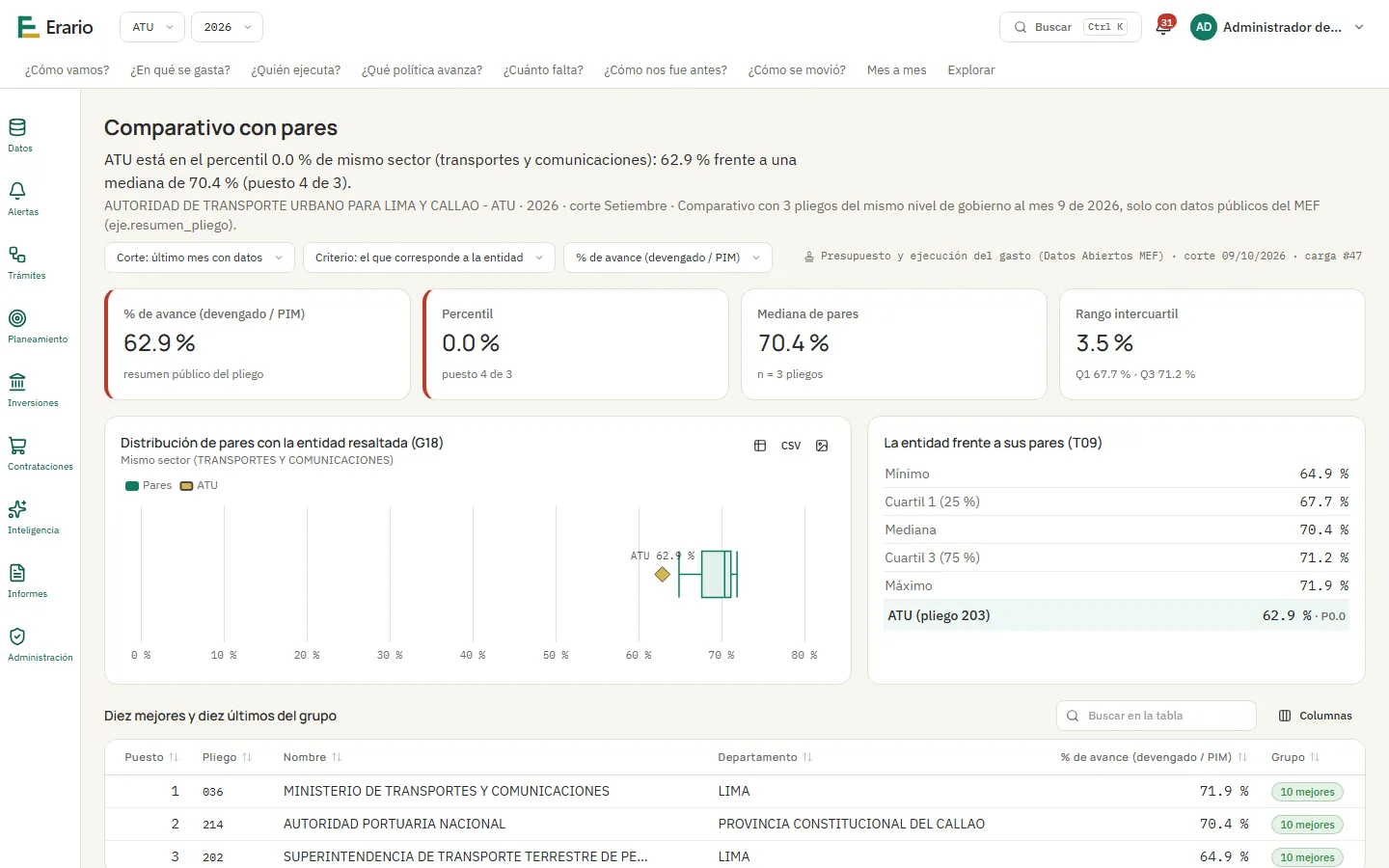This screenshot has width=1389, height=868.
Task: Open the Criterio dropdown
Action: pyautogui.click(x=429, y=258)
